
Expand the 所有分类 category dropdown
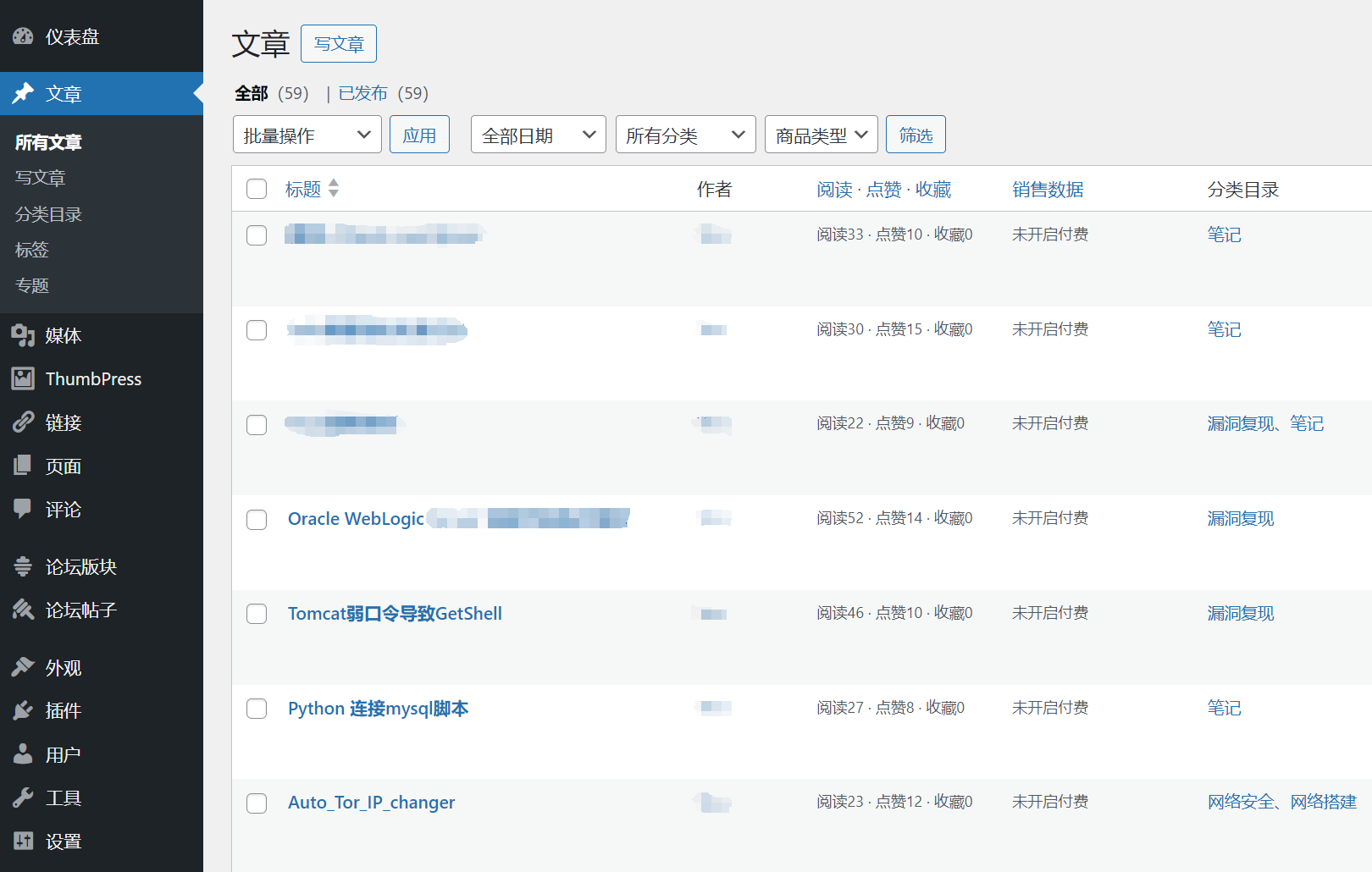click(685, 135)
